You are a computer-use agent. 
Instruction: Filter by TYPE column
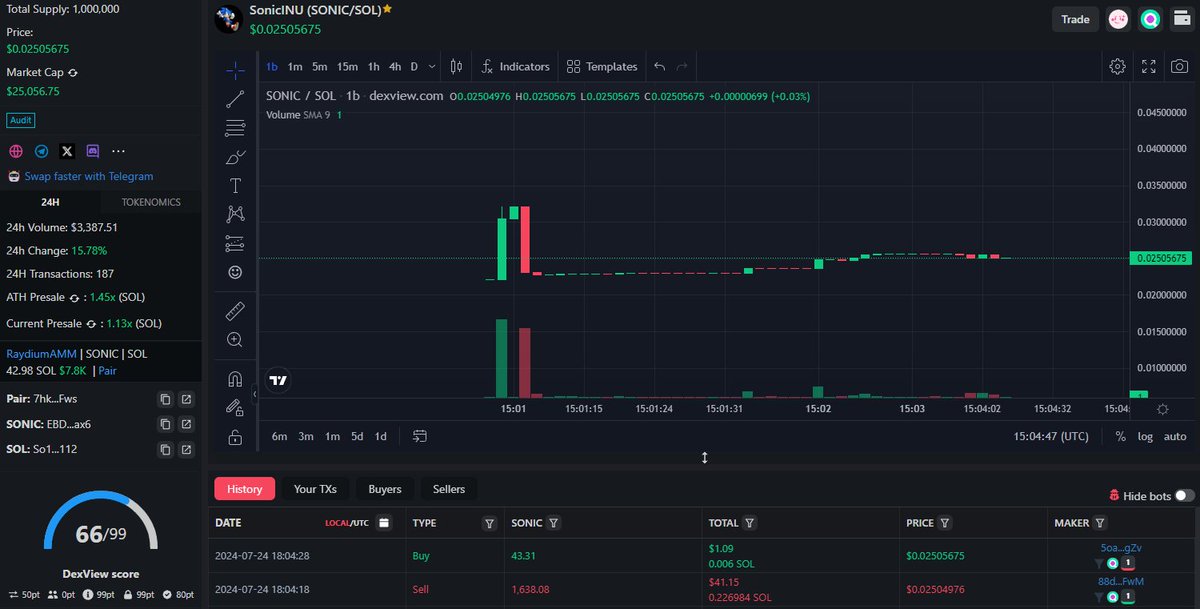(489, 523)
